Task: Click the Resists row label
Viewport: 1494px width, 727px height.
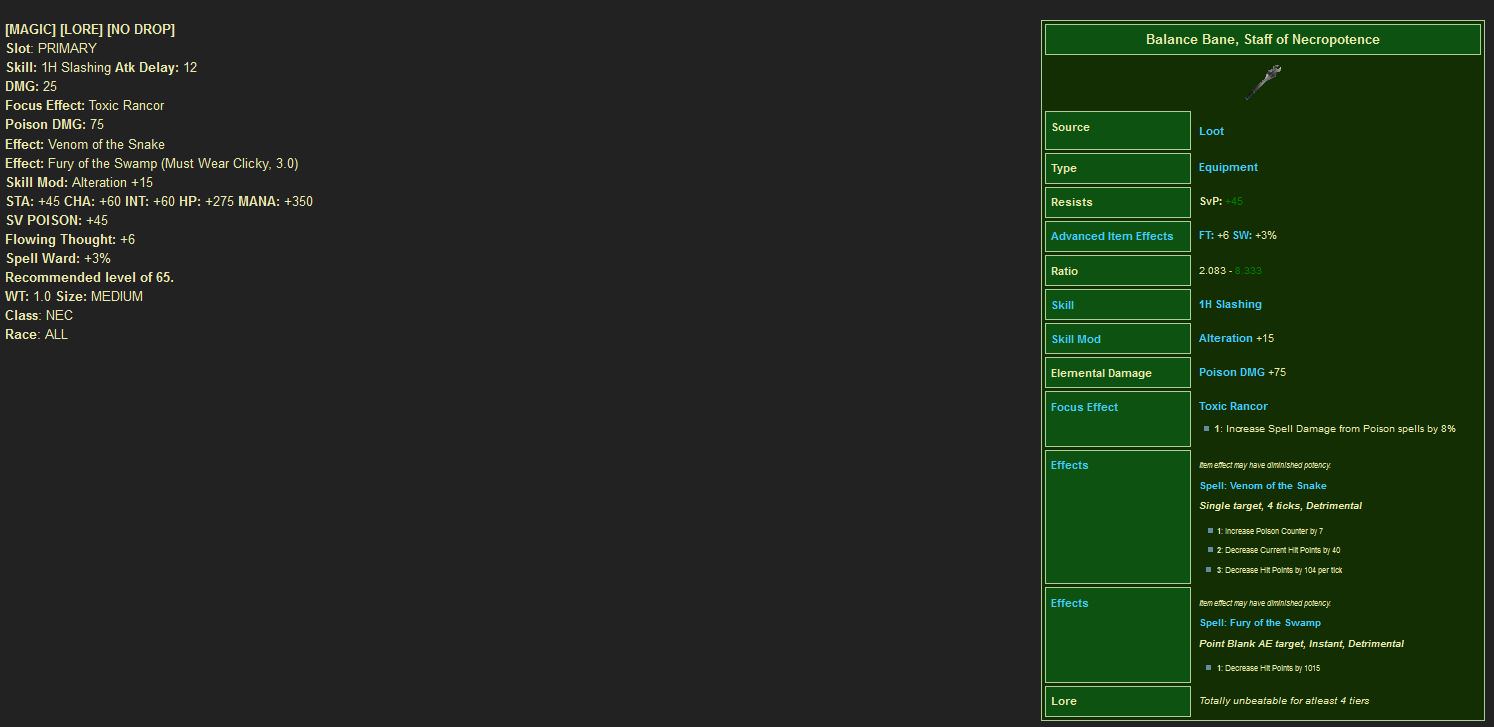Action: (x=1071, y=202)
